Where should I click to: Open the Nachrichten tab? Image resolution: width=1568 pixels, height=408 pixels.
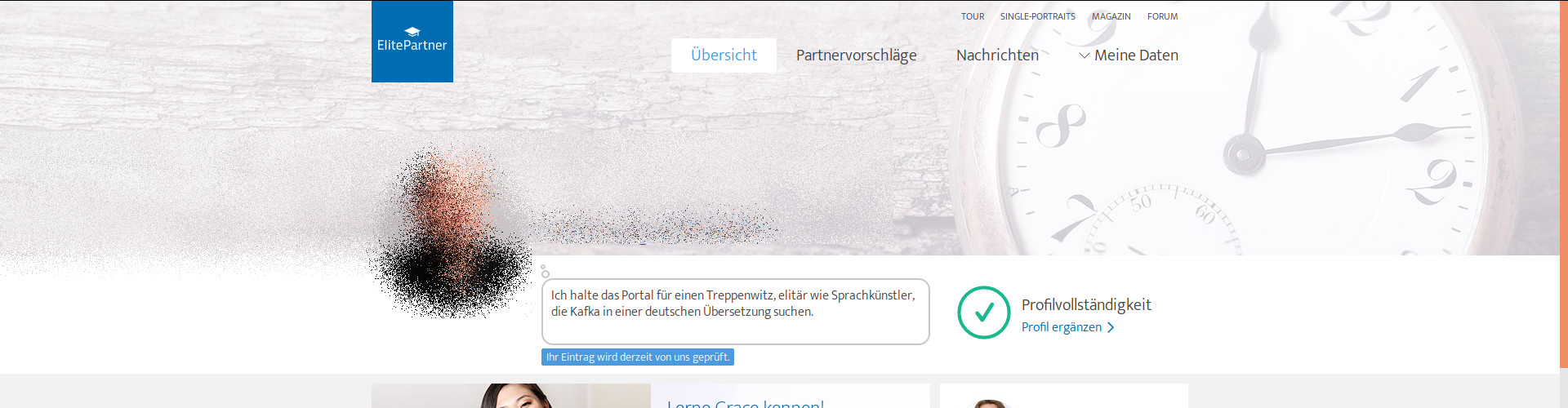997,55
